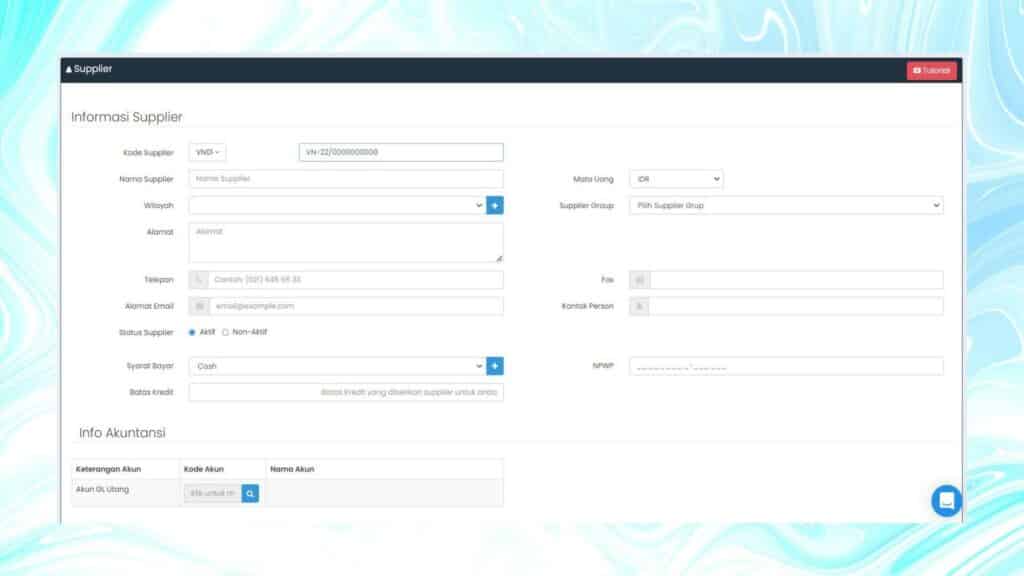The image size is (1024, 576).
Task: Open the Syarat Bayar dropdown showing Cash
Action: pyautogui.click(x=335, y=365)
